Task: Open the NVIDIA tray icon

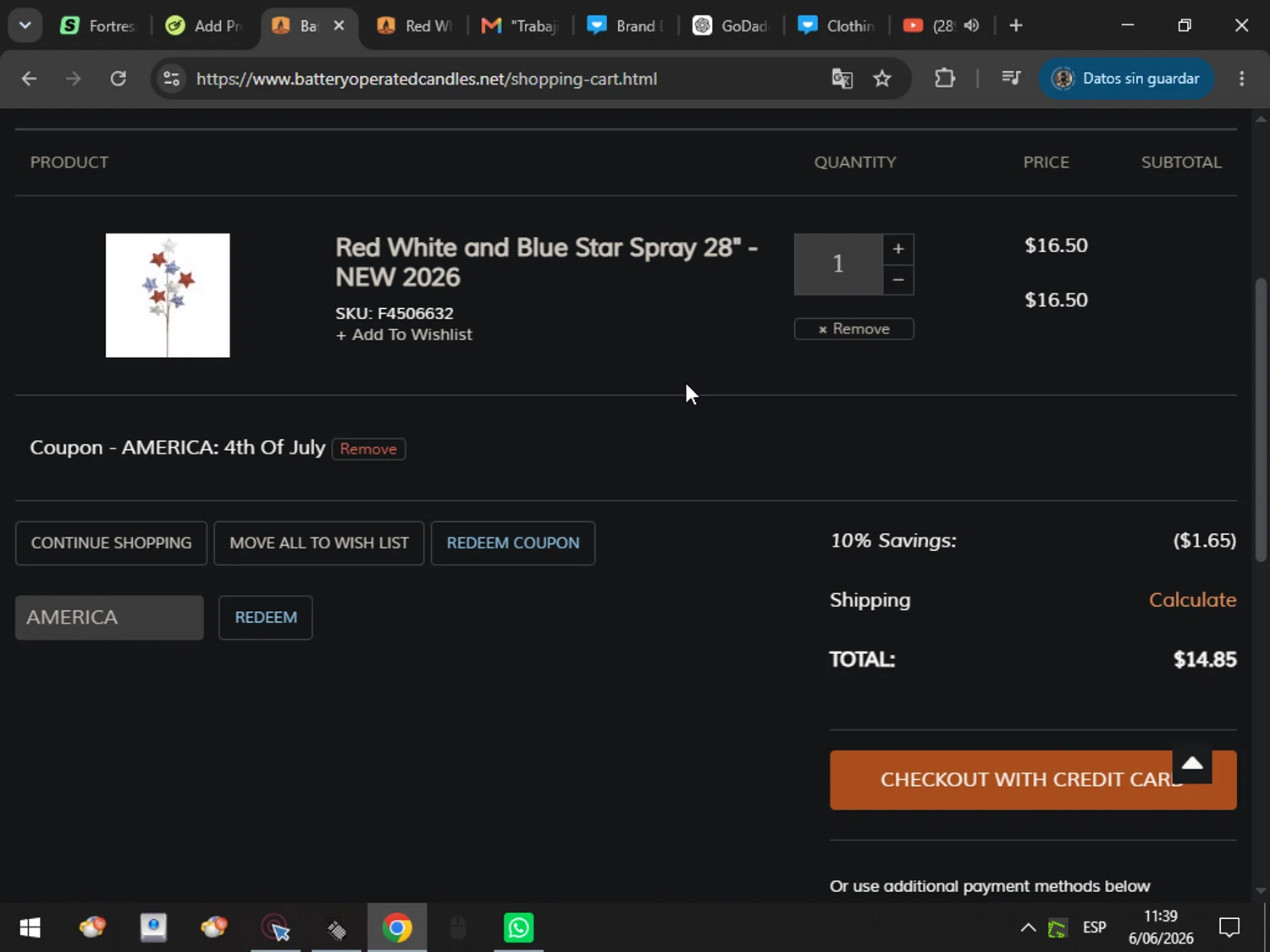Action: click(x=1057, y=928)
